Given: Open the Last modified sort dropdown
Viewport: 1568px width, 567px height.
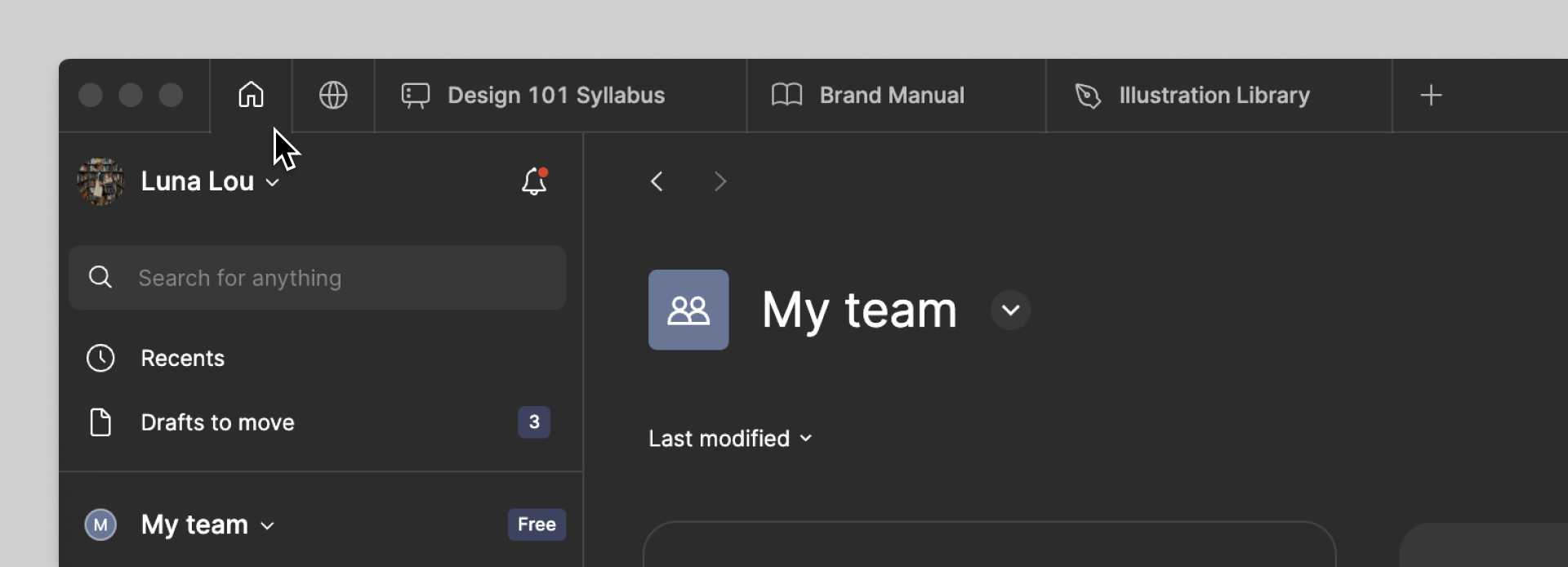Looking at the screenshot, I should coord(730,439).
